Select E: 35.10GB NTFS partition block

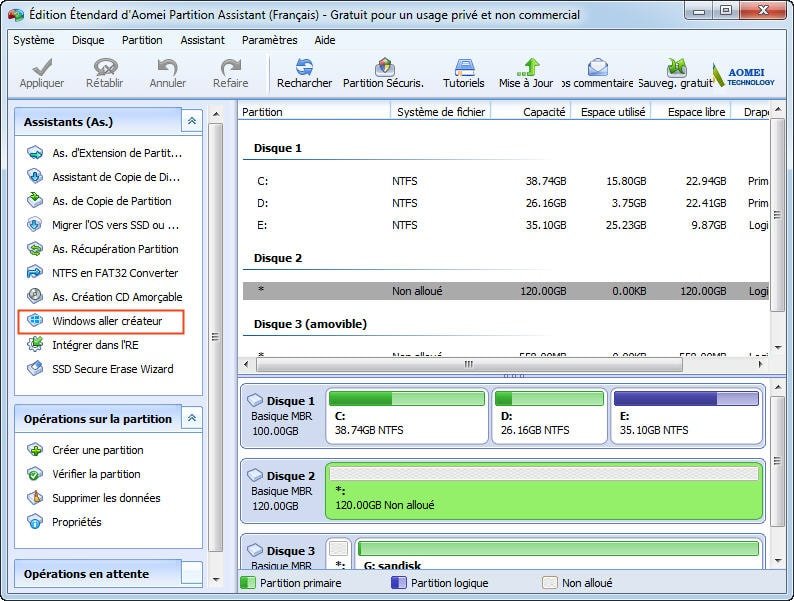click(687, 416)
